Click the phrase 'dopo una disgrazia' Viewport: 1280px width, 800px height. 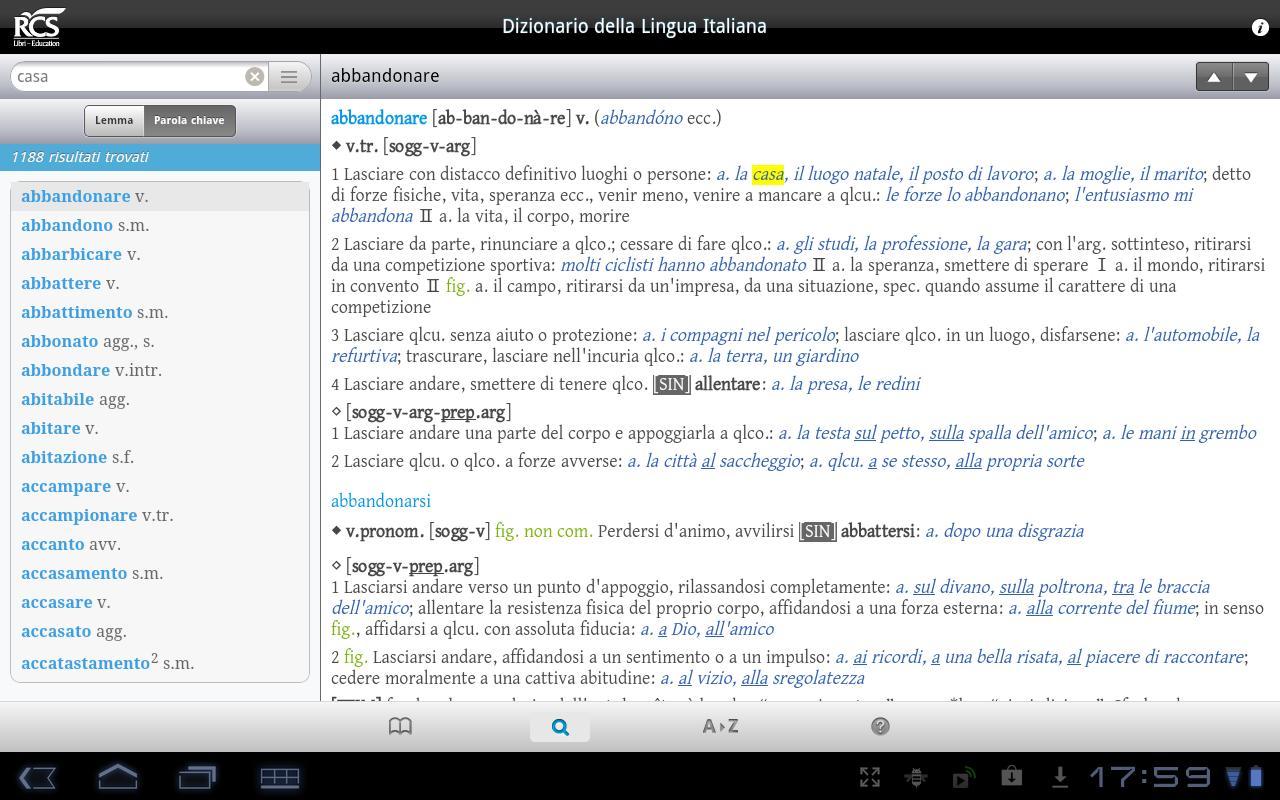point(1014,531)
